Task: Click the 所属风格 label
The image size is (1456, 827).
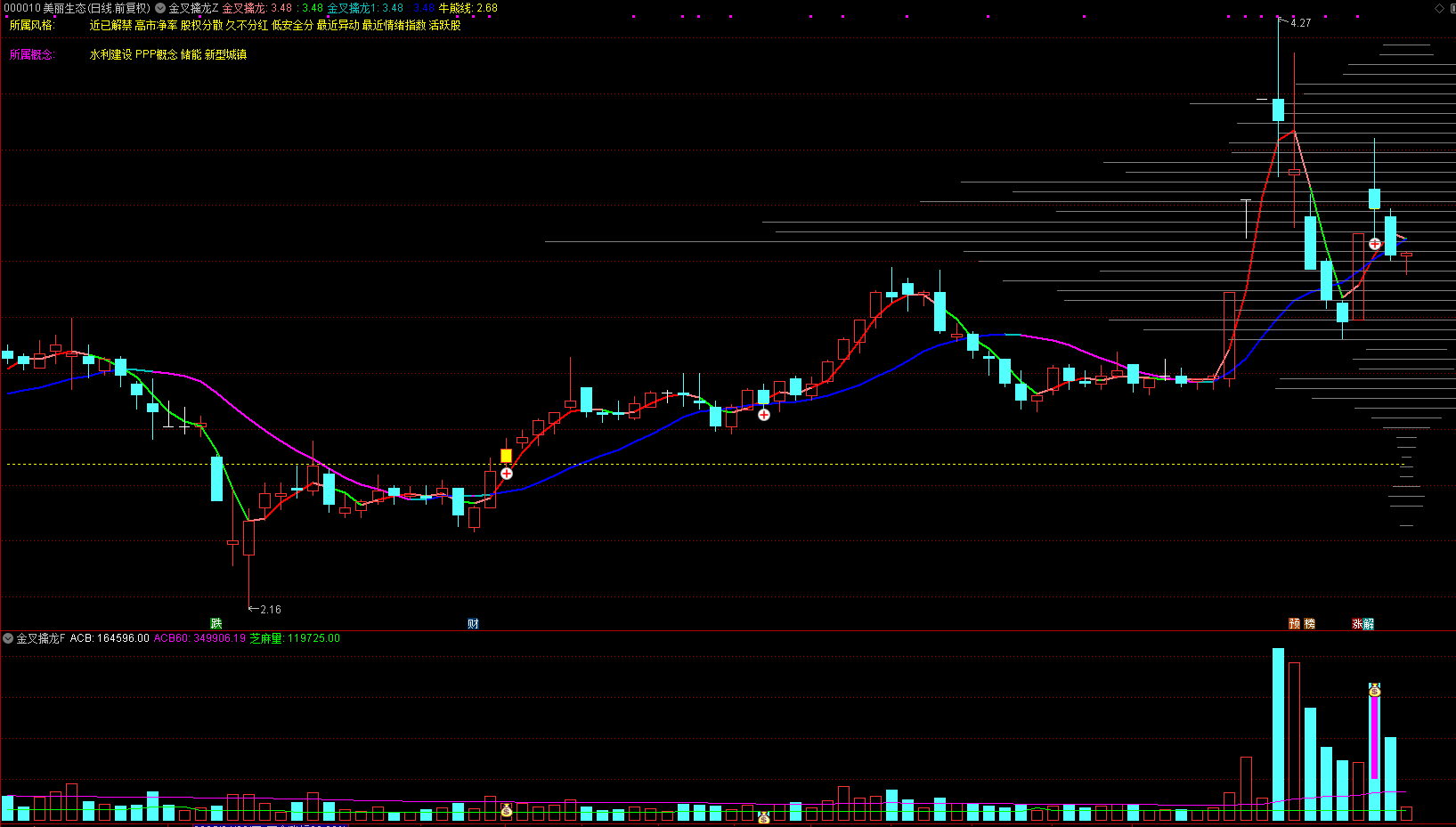Action: tap(32, 25)
